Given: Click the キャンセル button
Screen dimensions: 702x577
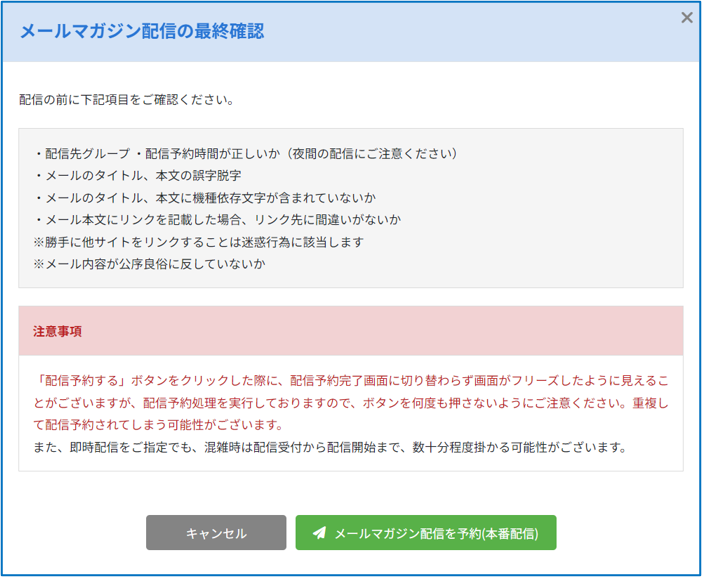Looking at the screenshot, I should click(x=216, y=532).
